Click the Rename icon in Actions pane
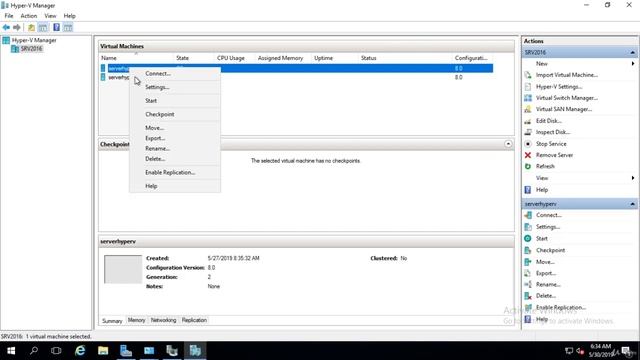The image size is (640, 360). [528, 284]
